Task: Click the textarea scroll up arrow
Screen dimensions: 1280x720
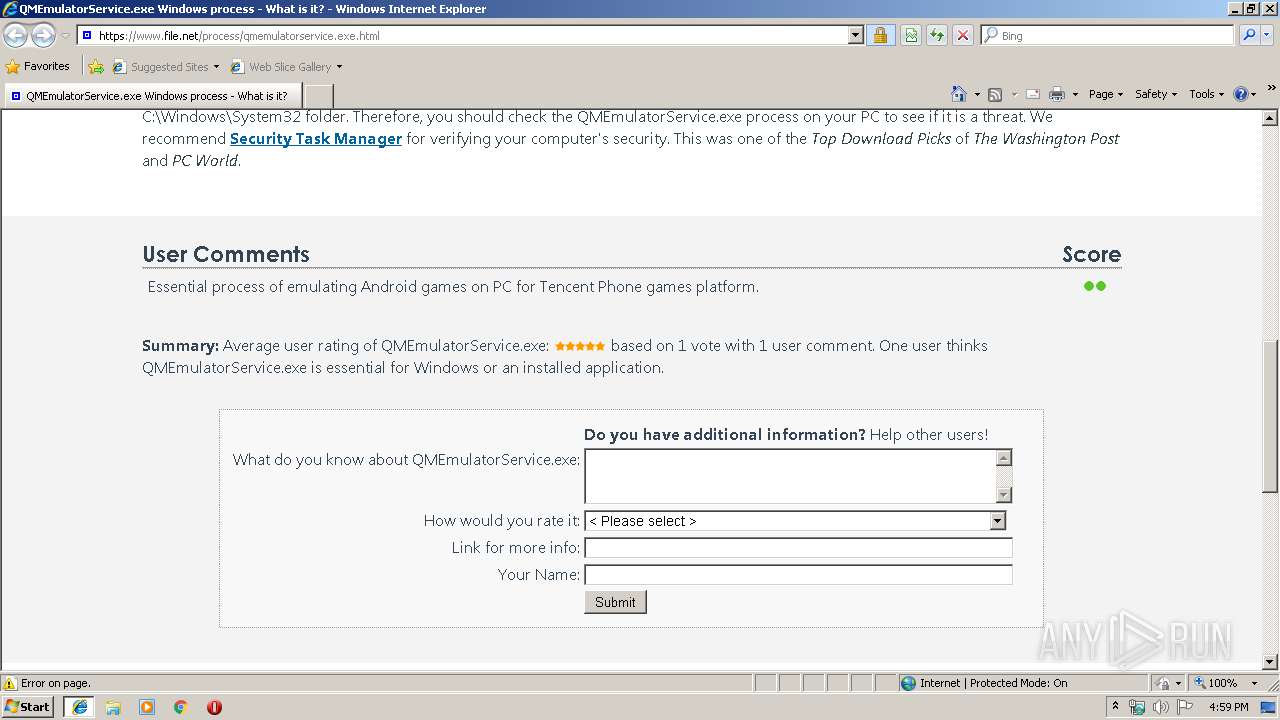Action: (1004, 457)
